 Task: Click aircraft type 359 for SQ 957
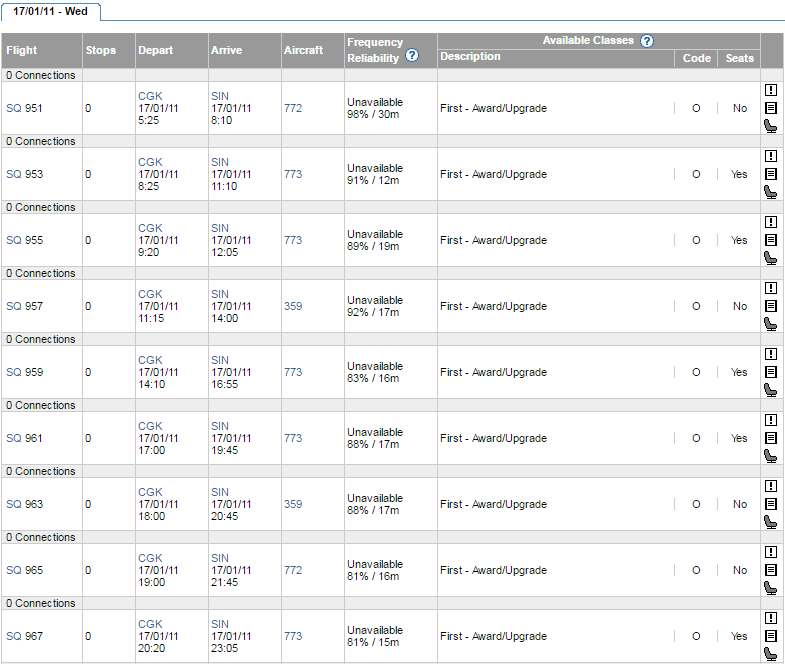point(292,306)
